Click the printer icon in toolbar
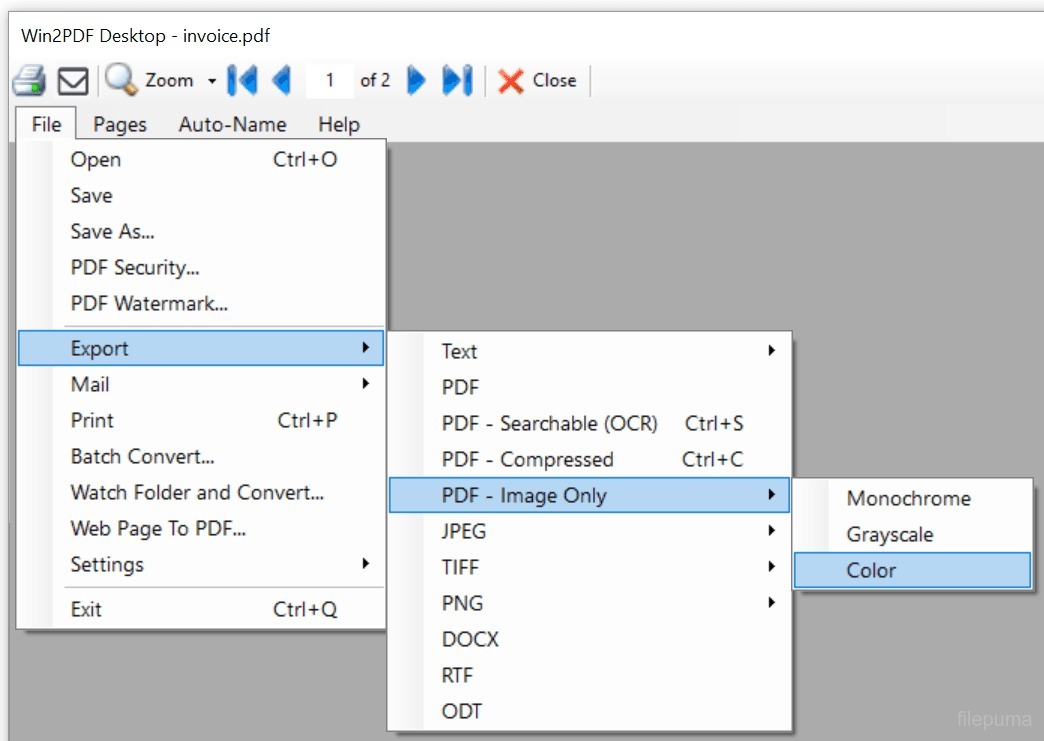This screenshot has width=1044, height=741. [29, 81]
